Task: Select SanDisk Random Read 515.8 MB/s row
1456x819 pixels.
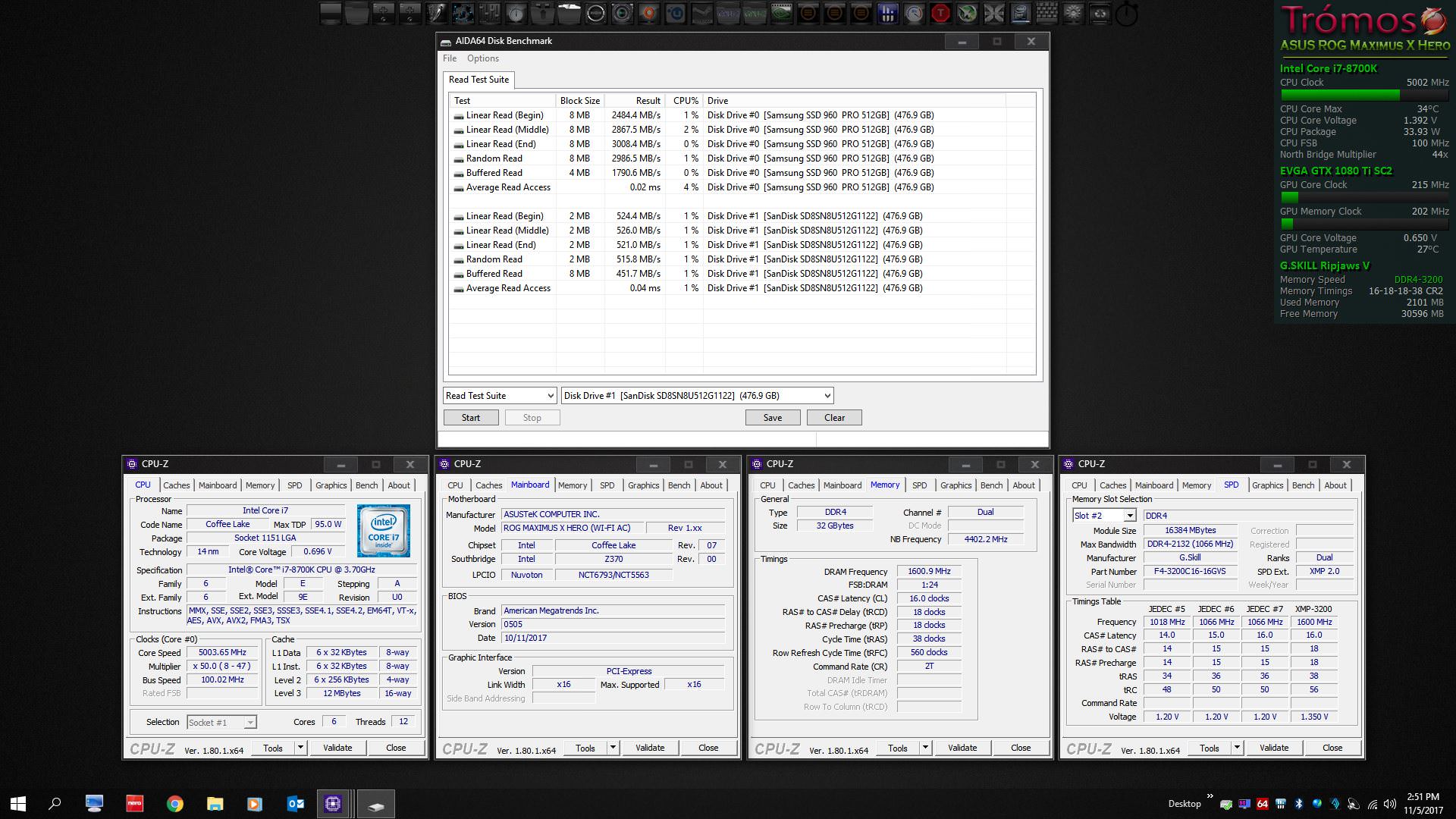Action: [x=742, y=259]
